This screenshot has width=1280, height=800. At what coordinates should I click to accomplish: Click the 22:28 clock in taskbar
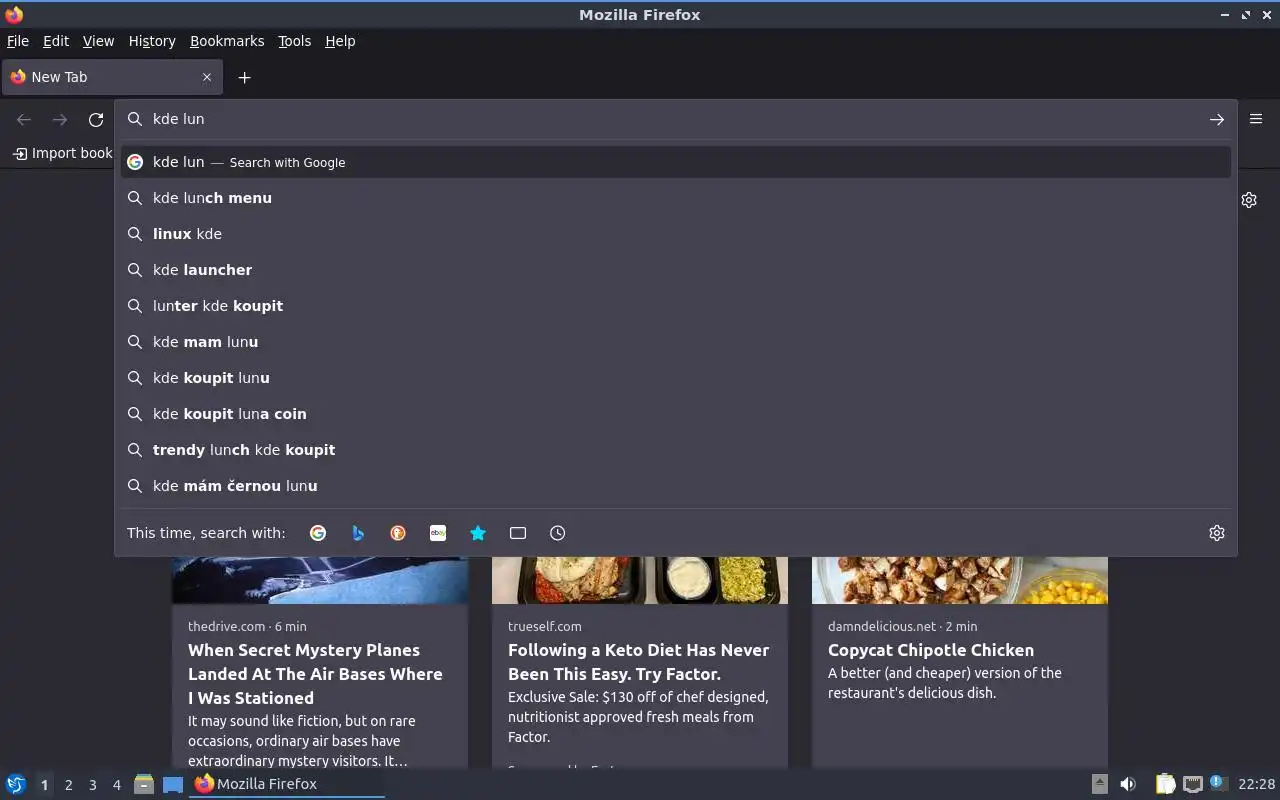(1256, 784)
